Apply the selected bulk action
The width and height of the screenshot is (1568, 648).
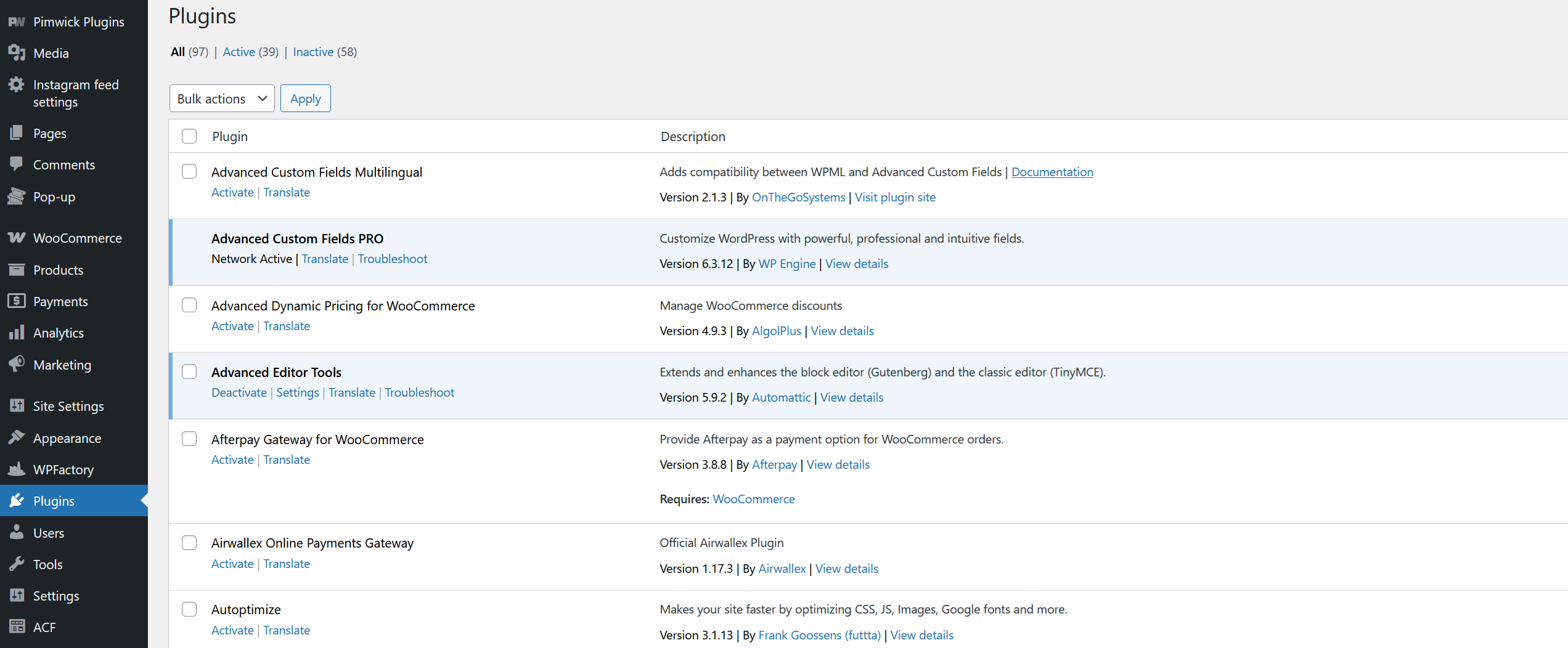306,99
